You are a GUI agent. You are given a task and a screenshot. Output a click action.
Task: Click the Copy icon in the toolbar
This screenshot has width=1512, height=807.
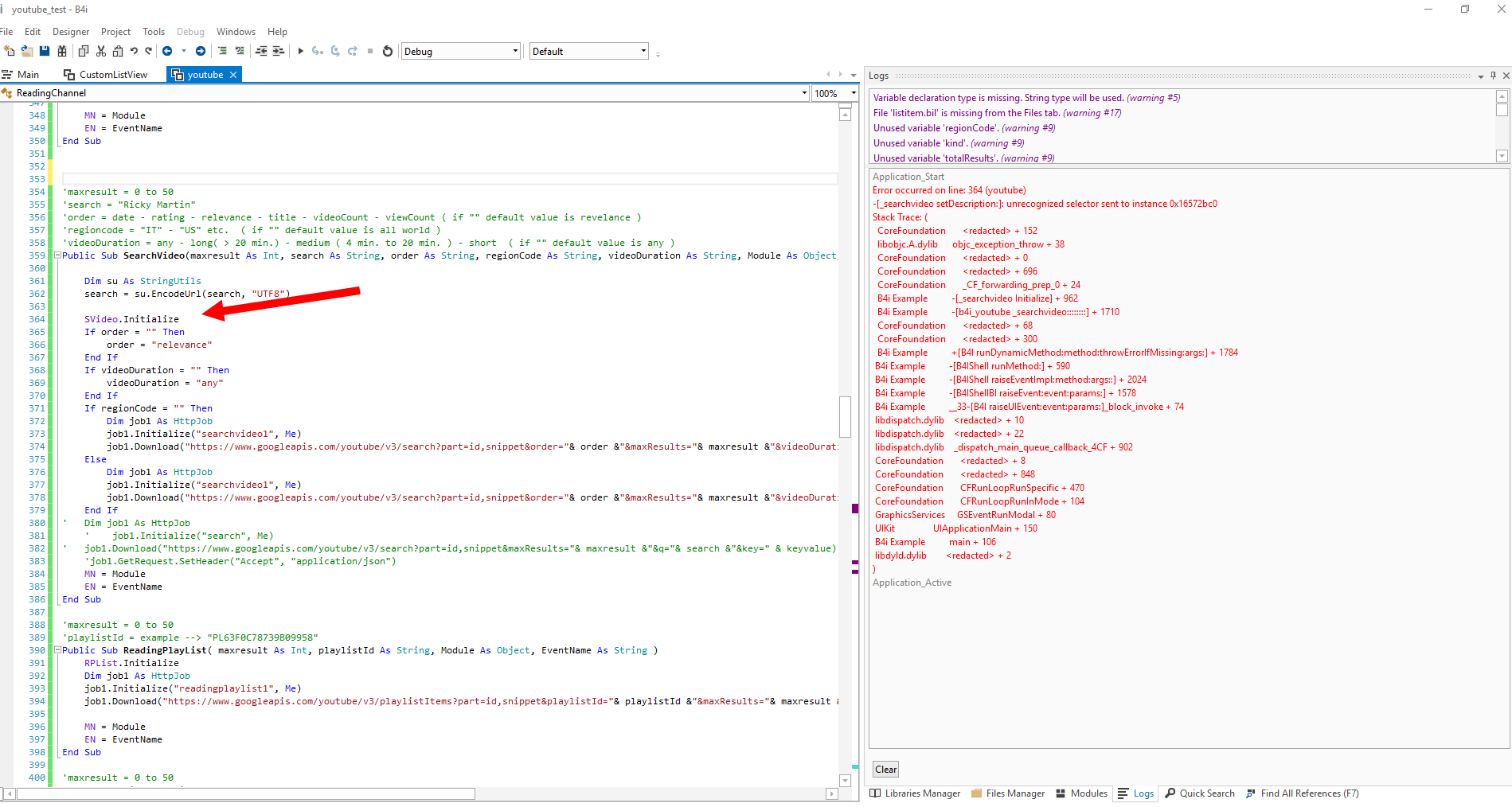click(84, 51)
